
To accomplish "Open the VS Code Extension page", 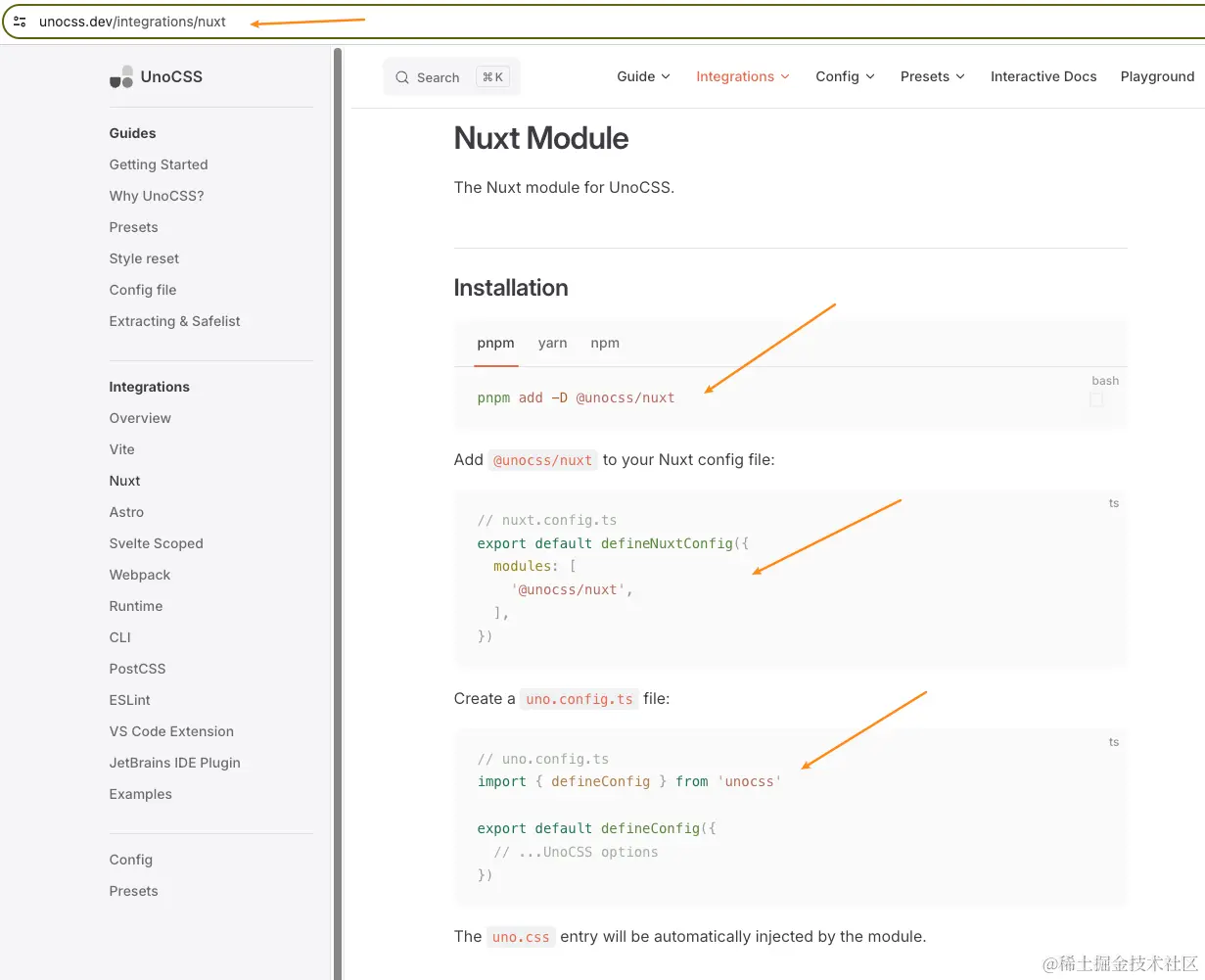I will tap(171, 731).
